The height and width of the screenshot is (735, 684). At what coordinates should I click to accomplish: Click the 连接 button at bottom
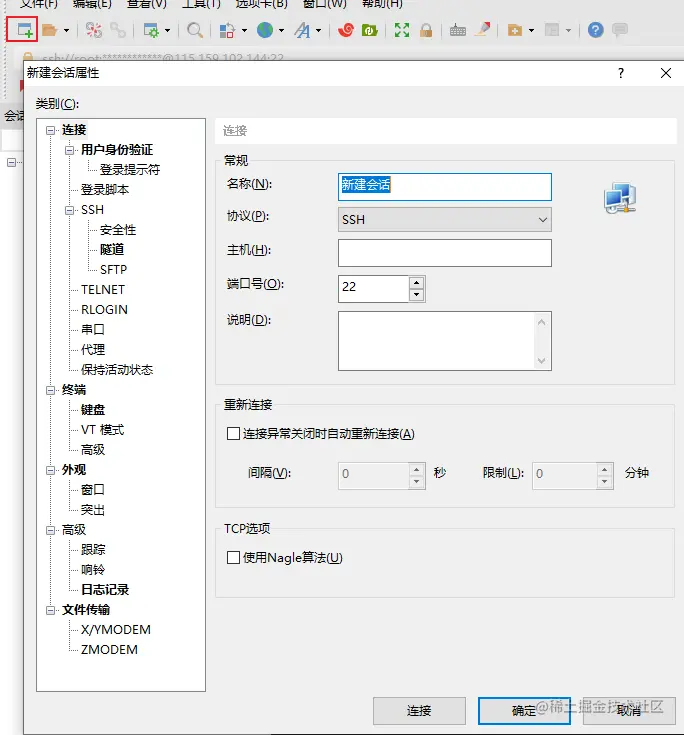pos(419,711)
